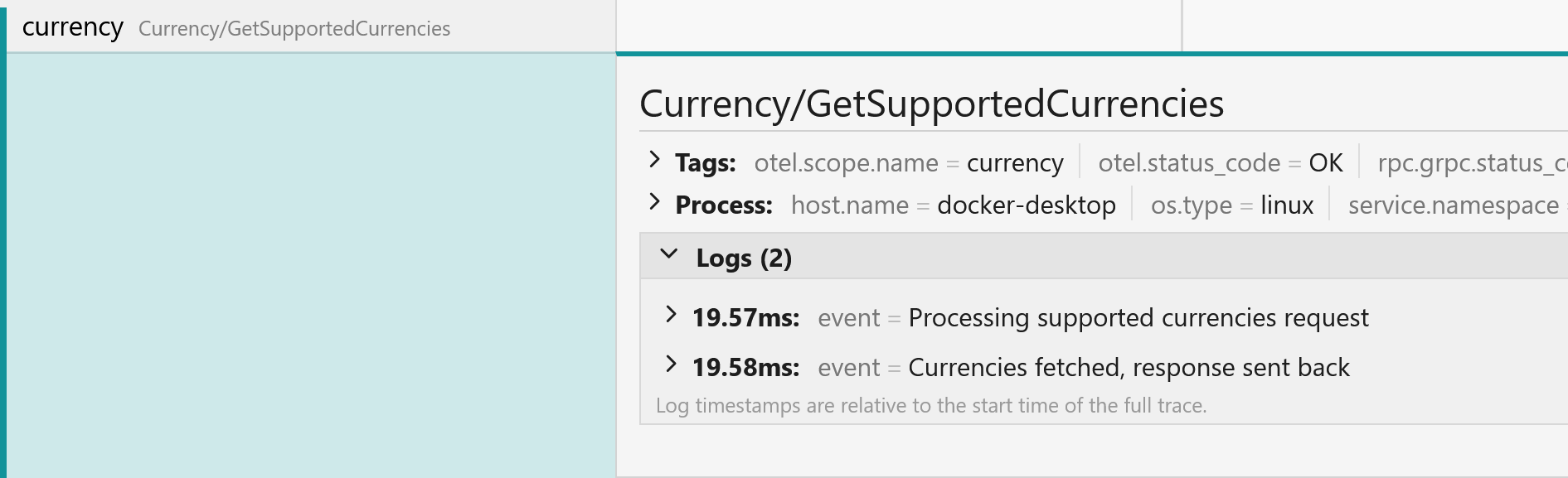Click the light teal span detail gutter
Screen dimensions: 1568x478
click(311, 265)
